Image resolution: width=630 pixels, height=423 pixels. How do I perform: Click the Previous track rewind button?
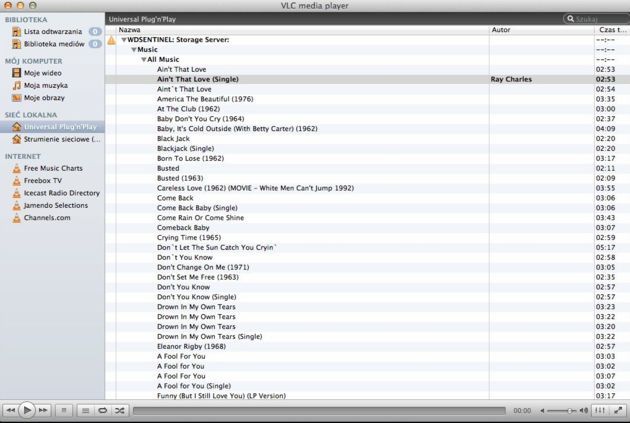tap(10, 410)
